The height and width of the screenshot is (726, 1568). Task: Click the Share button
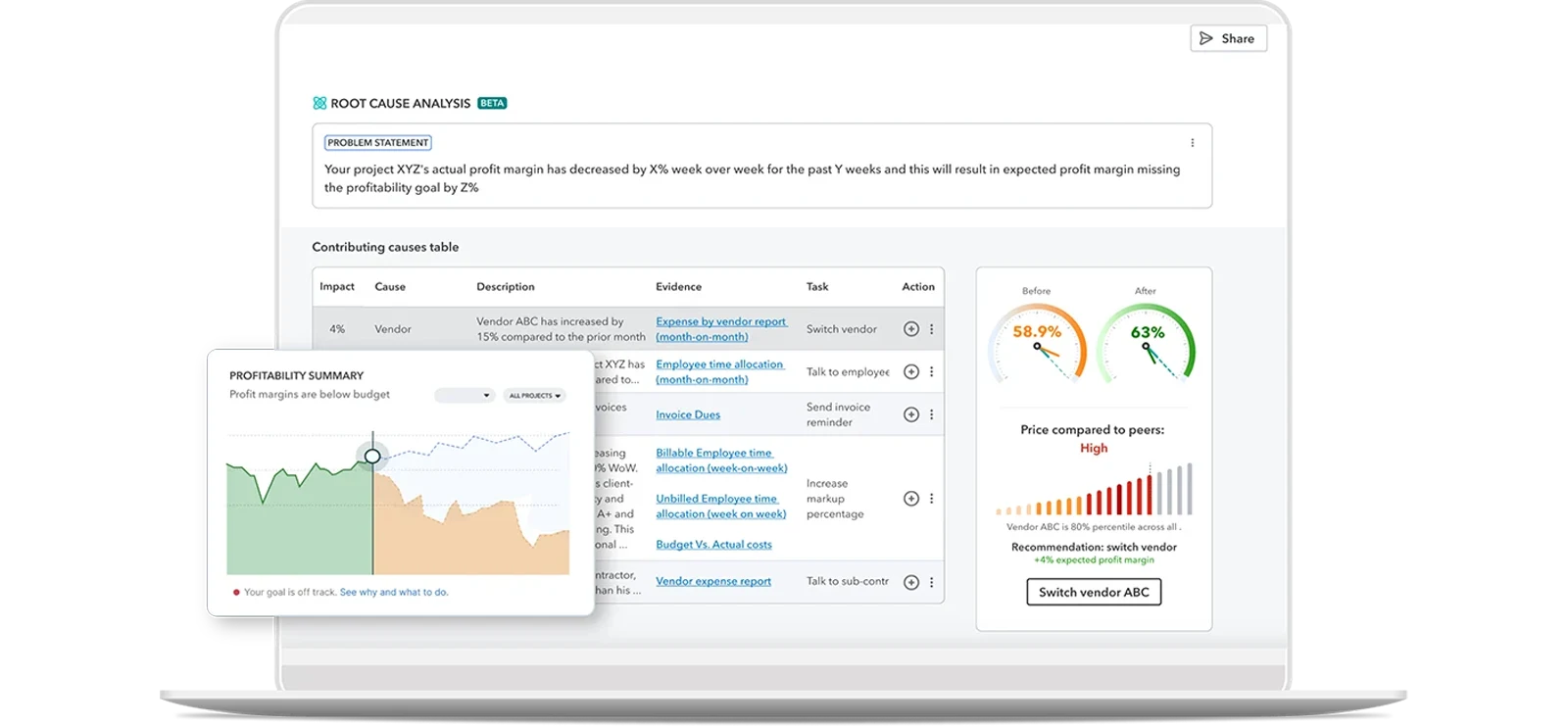(1228, 38)
